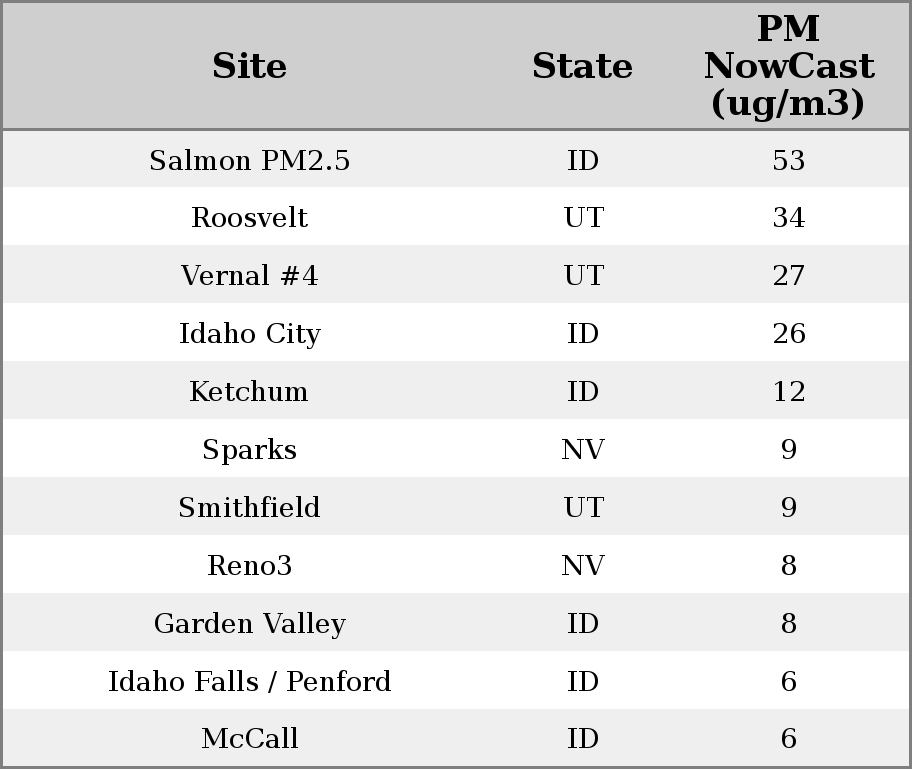Click the PM NowCast column header
The width and height of the screenshot is (912, 769).
pyautogui.click(x=788, y=66)
